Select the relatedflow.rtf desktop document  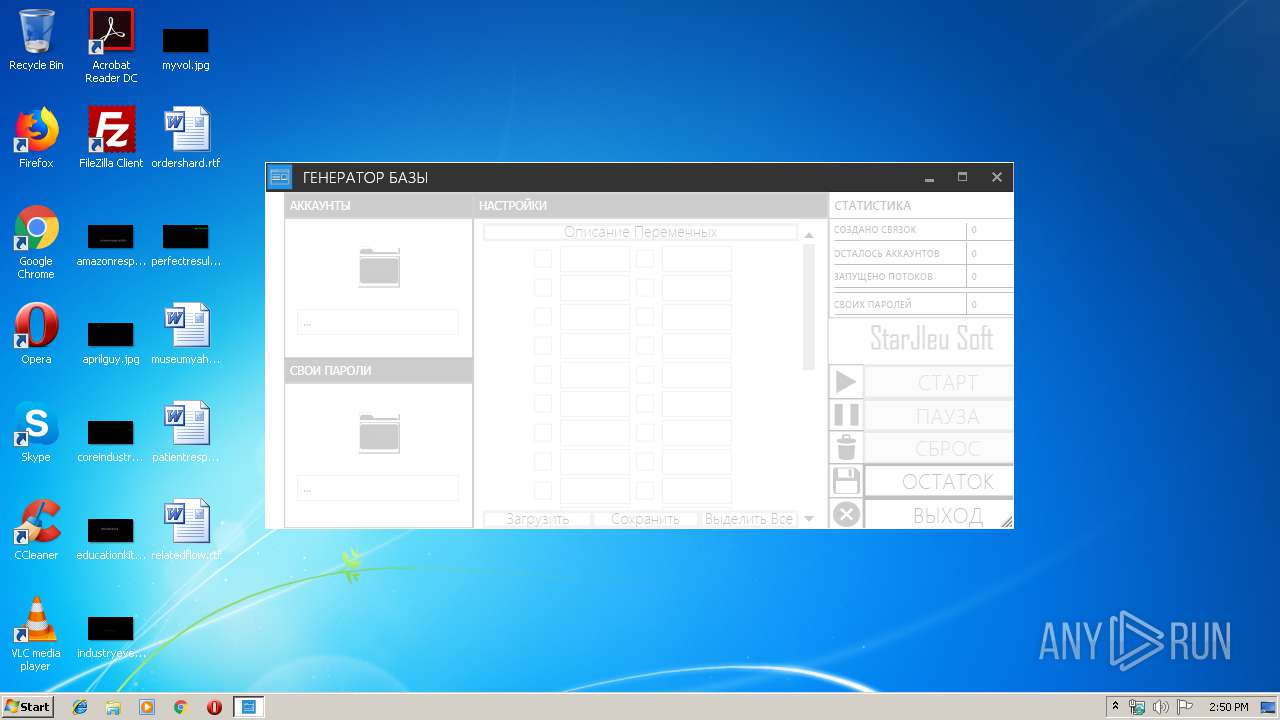[x=186, y=530]
